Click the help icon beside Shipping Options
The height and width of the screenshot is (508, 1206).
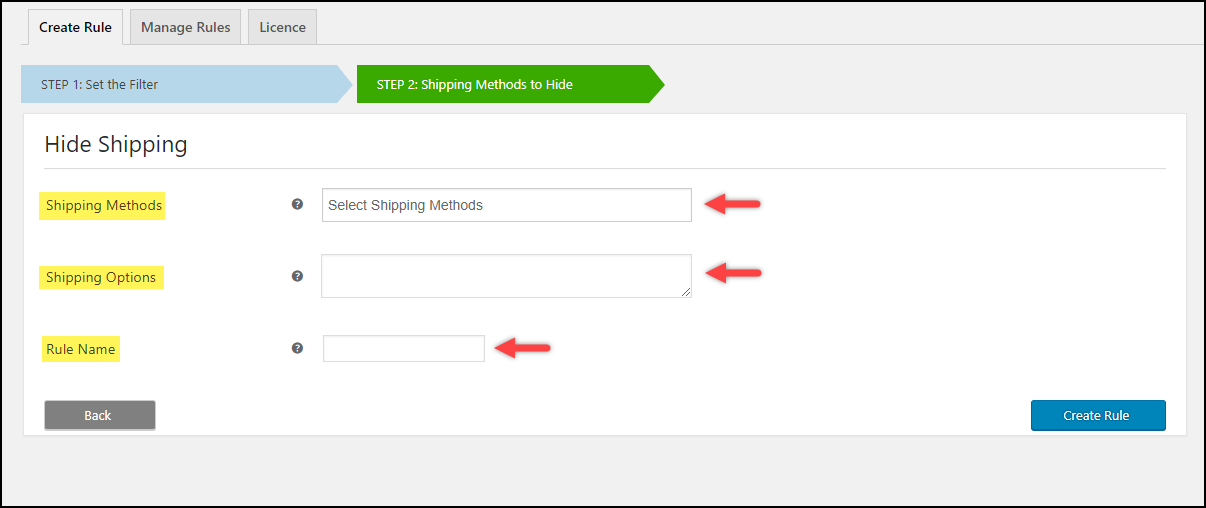click(x=297, y=276)
